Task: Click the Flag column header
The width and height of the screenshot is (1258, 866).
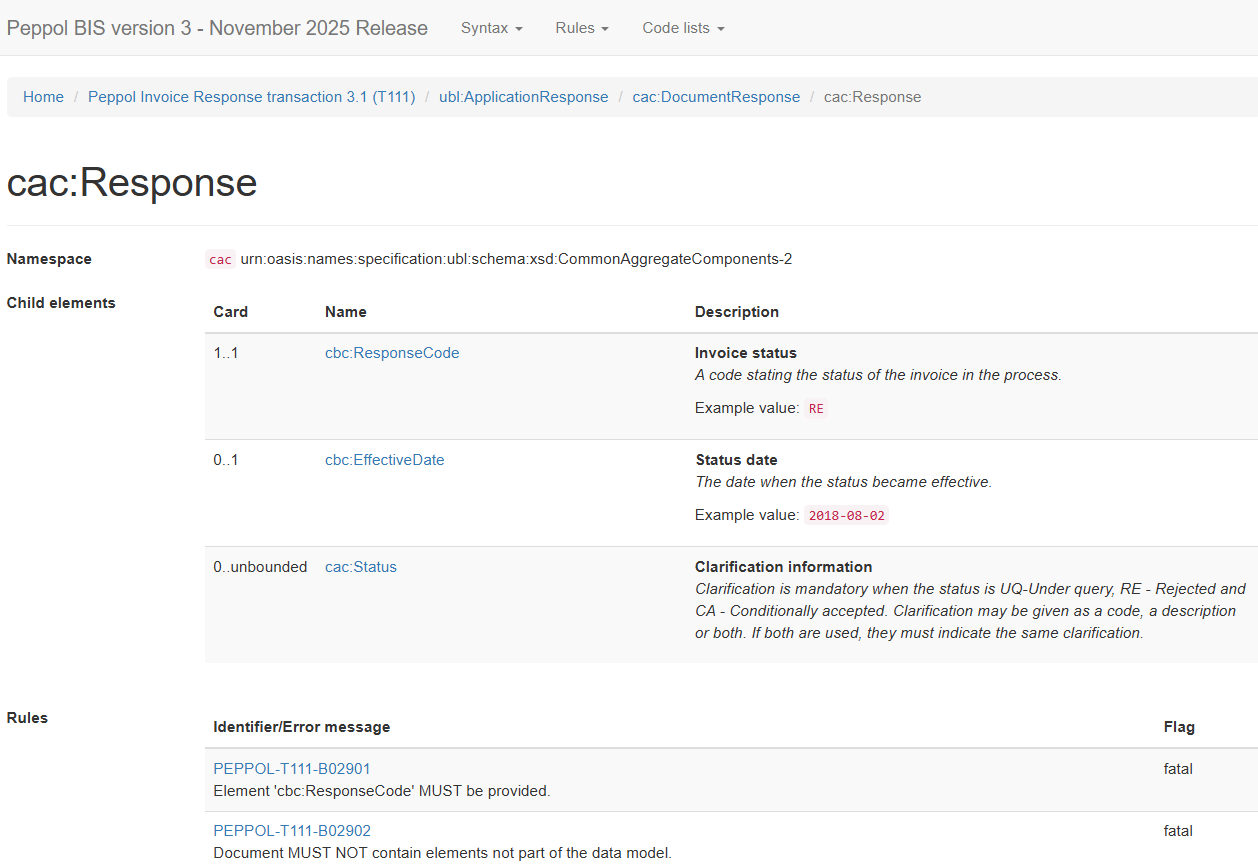Action: pos(1179,727)
